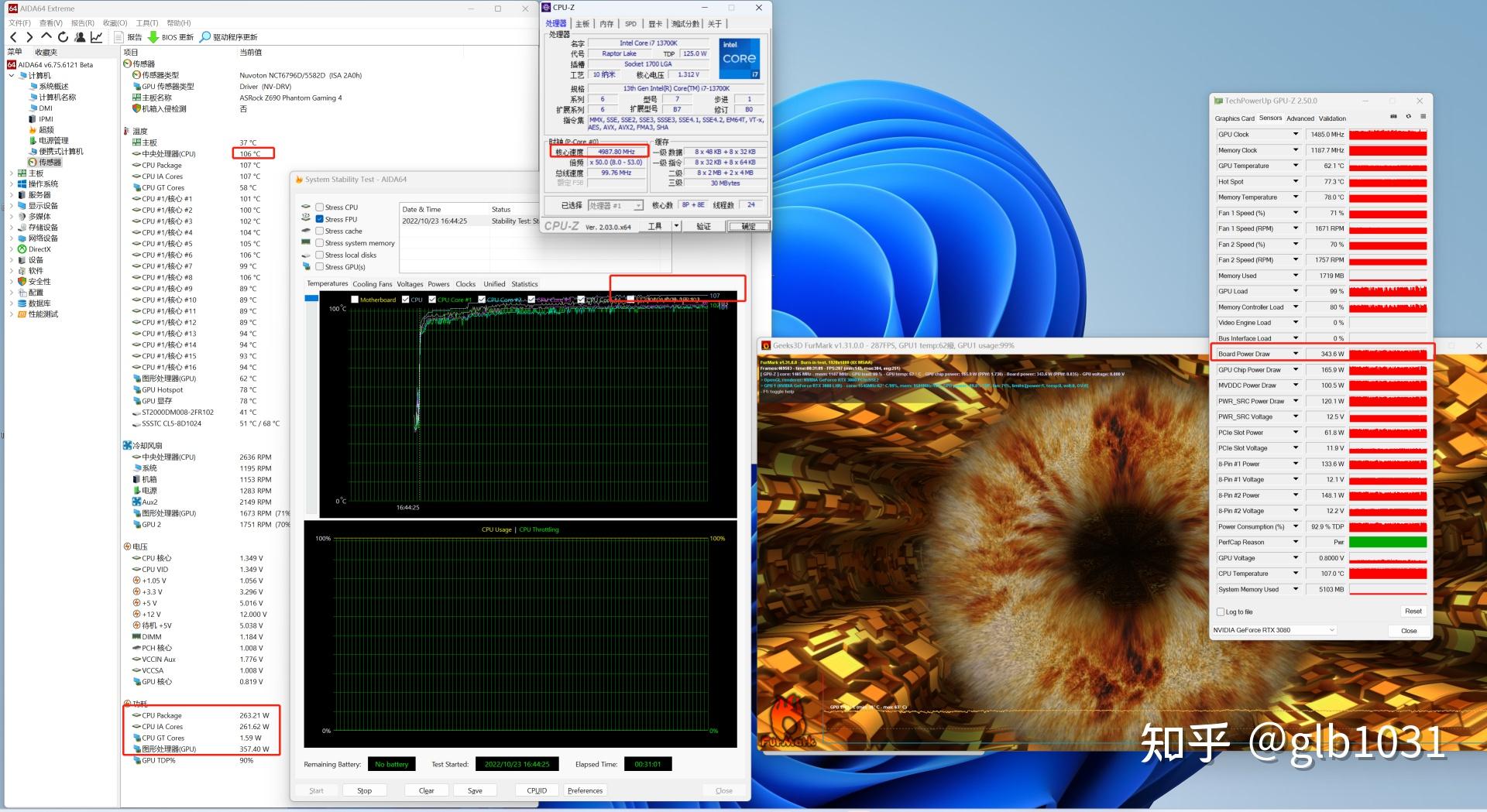The image size is (1487, 812).
Task: Enable Stress GPU(s) checkbox
Action: point(319,267)
